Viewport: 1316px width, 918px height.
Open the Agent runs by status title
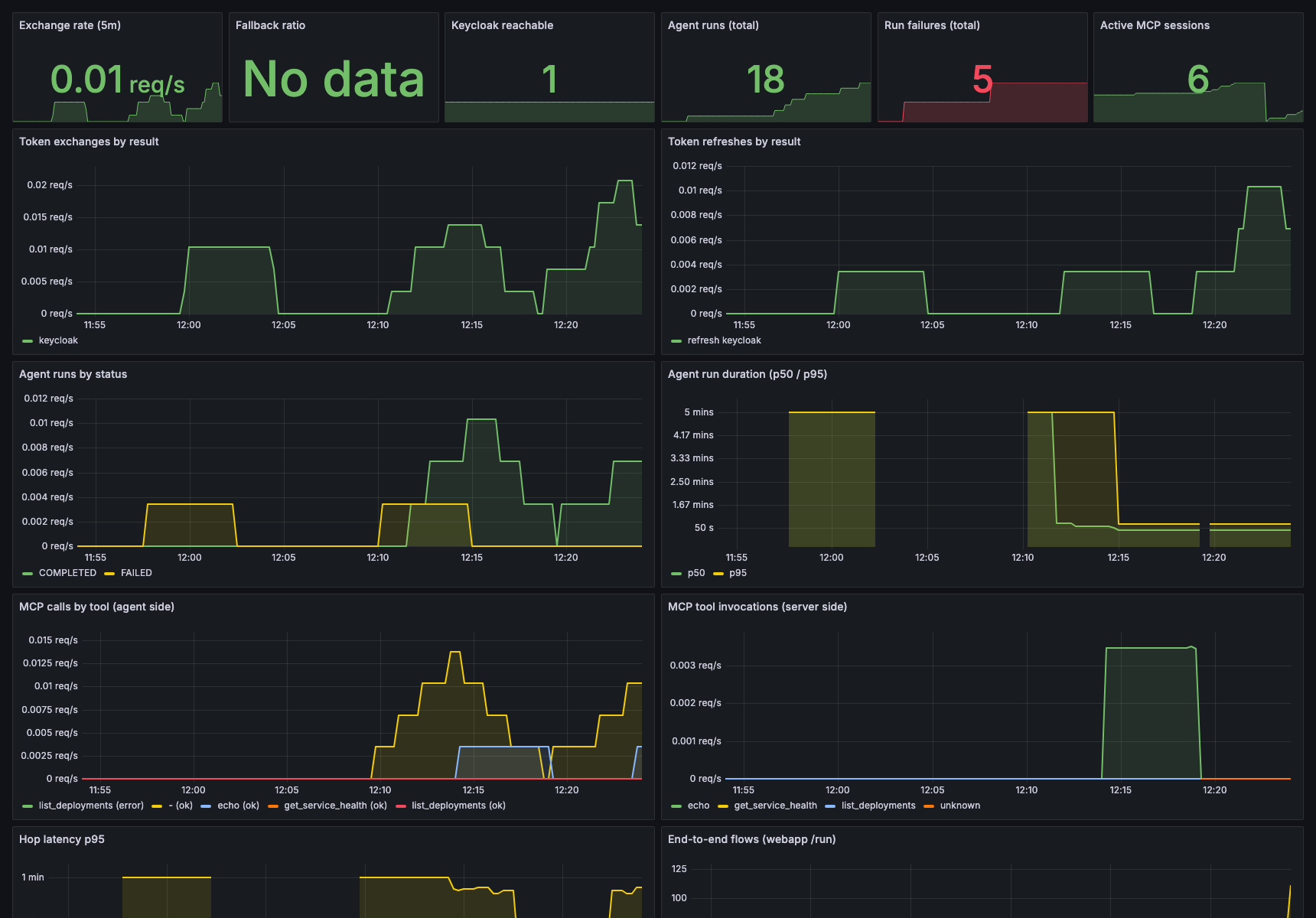pos(73,374)
